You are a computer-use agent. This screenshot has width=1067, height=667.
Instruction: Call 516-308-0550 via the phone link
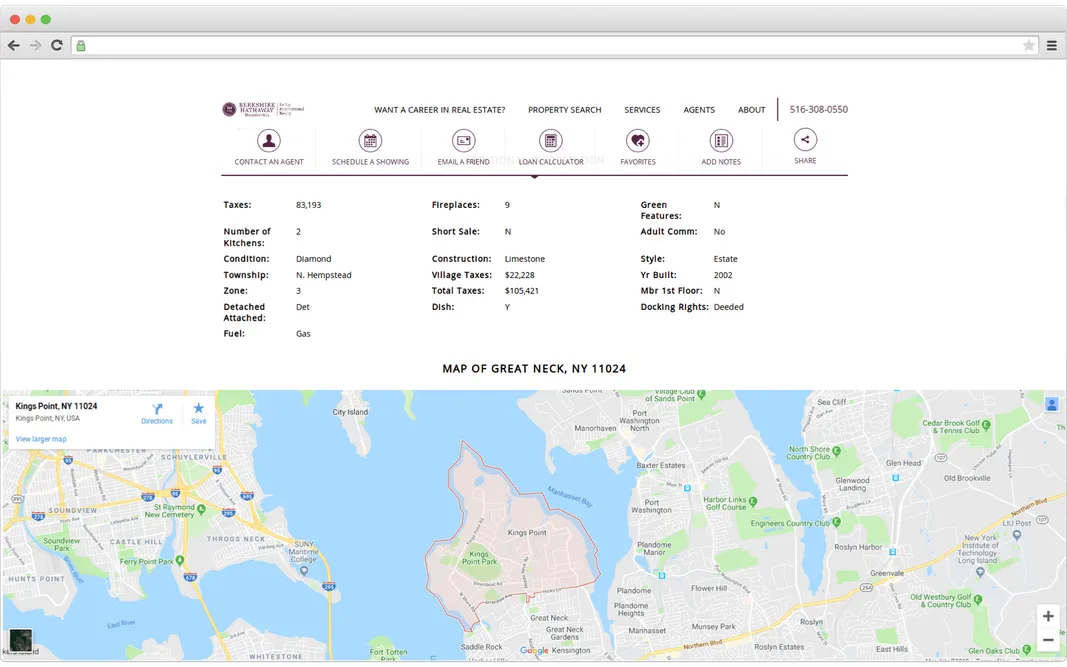click(819, 109)
